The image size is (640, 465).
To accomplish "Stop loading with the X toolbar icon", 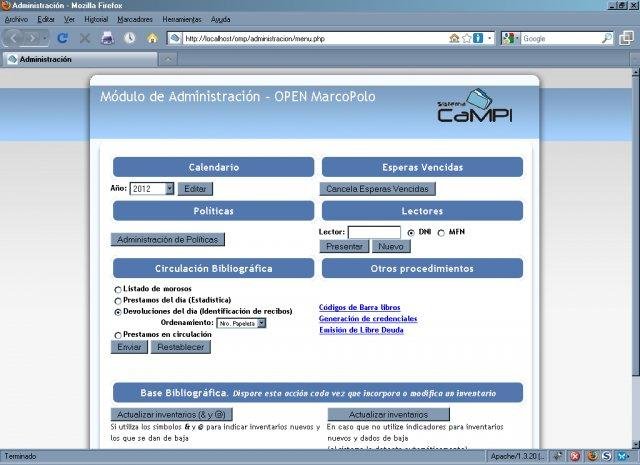I will click(x=85, y=38).
